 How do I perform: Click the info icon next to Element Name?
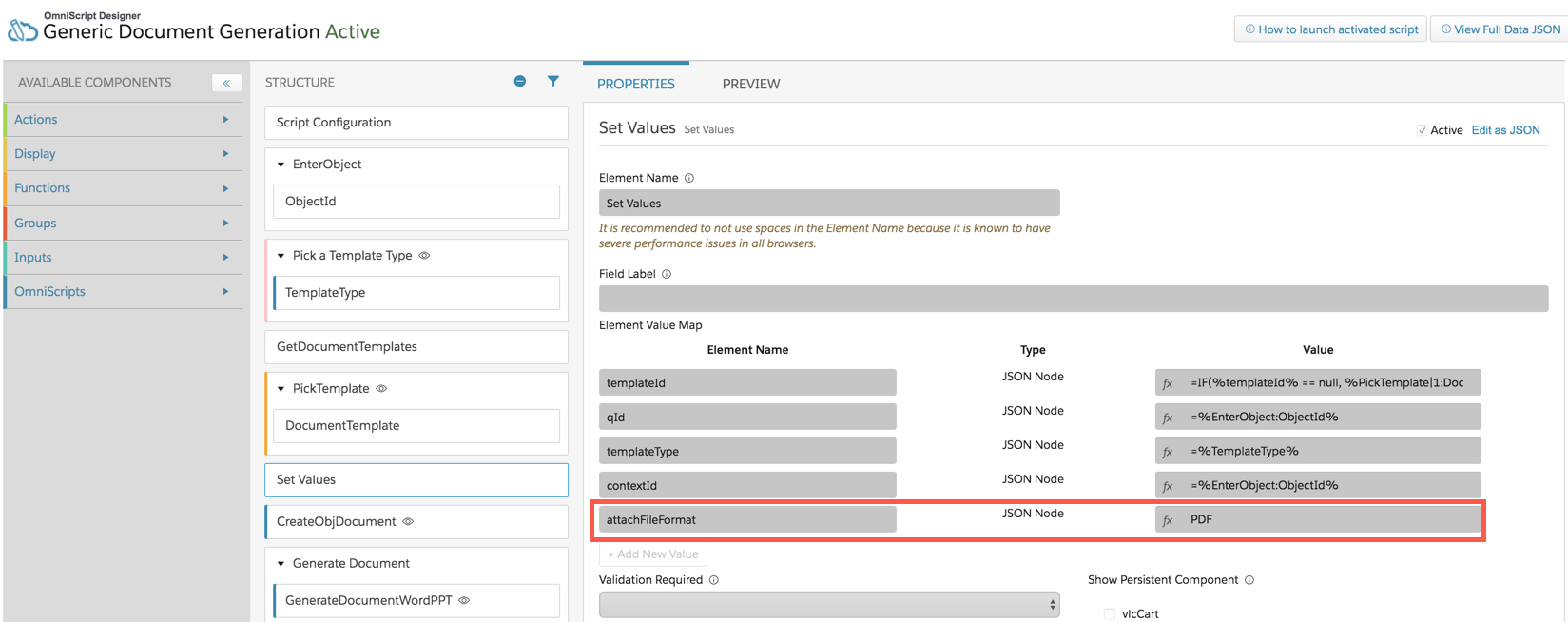coord(689,178)
